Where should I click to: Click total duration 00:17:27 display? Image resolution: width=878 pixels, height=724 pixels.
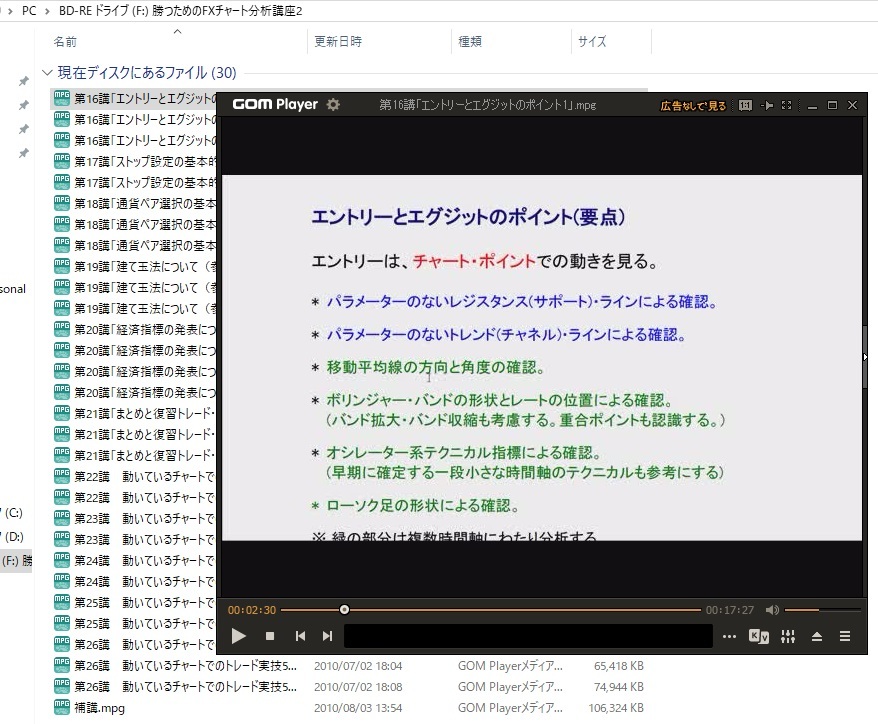[x=730, y=610]
